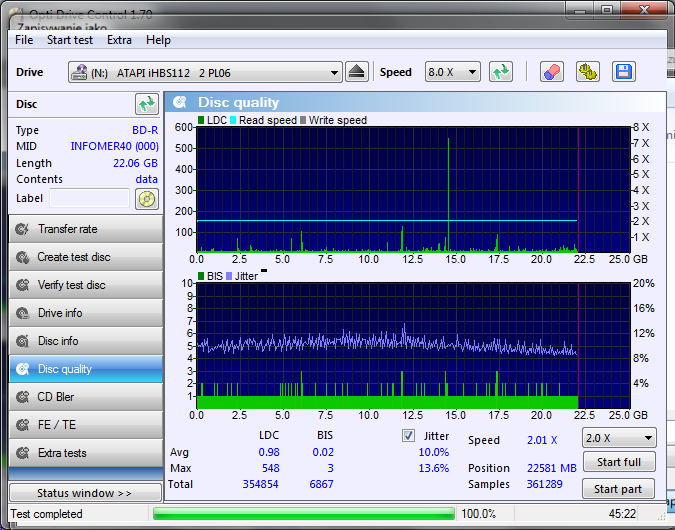Switch to the CD Bler section
Image resolution: width=675 pixels, height=530 pixels.
tap(86, 397)
